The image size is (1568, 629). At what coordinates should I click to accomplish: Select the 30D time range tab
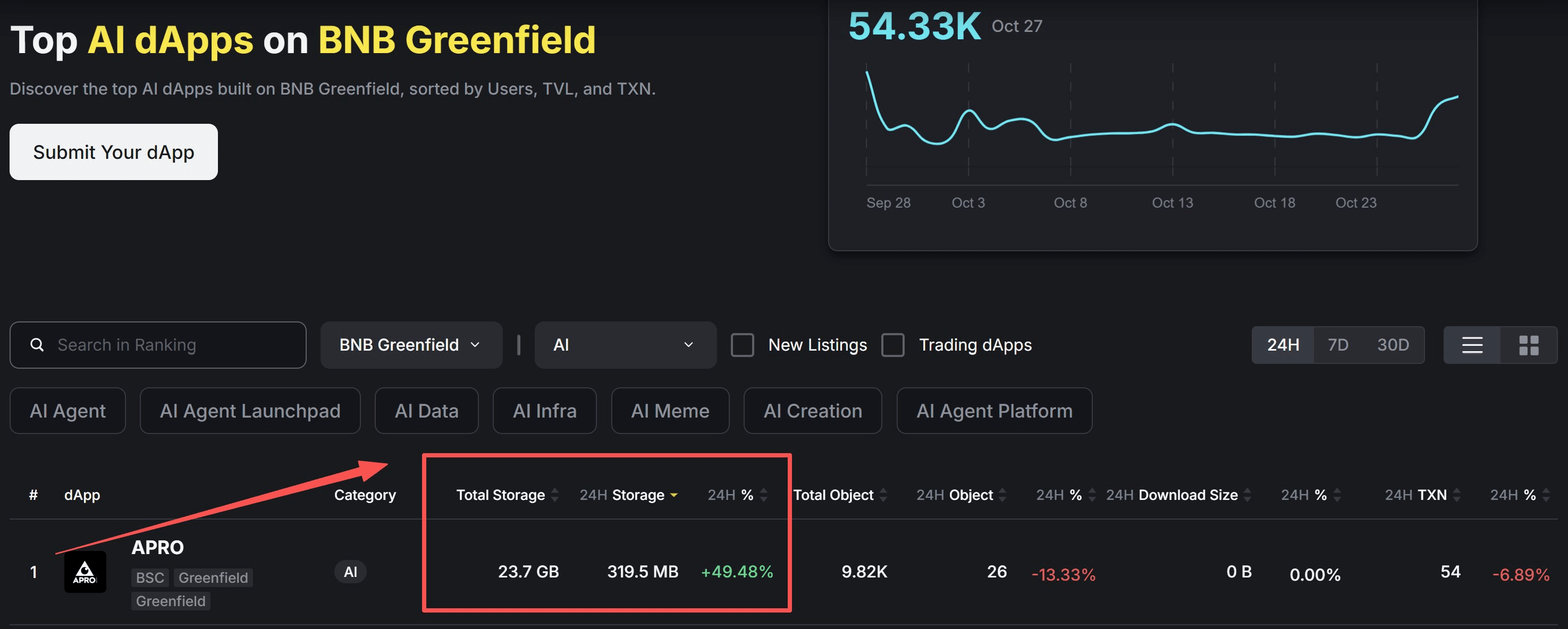pos(1393,345)
